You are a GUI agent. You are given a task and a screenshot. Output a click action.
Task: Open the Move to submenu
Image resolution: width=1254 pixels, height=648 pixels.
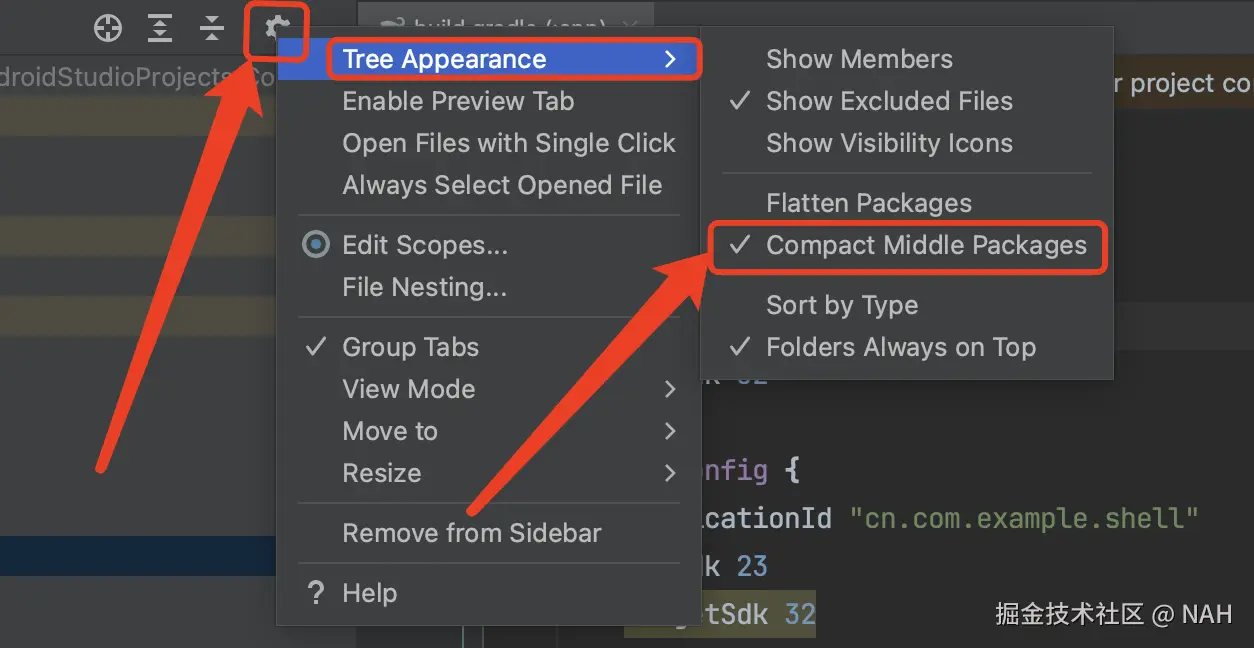point(390,431)
